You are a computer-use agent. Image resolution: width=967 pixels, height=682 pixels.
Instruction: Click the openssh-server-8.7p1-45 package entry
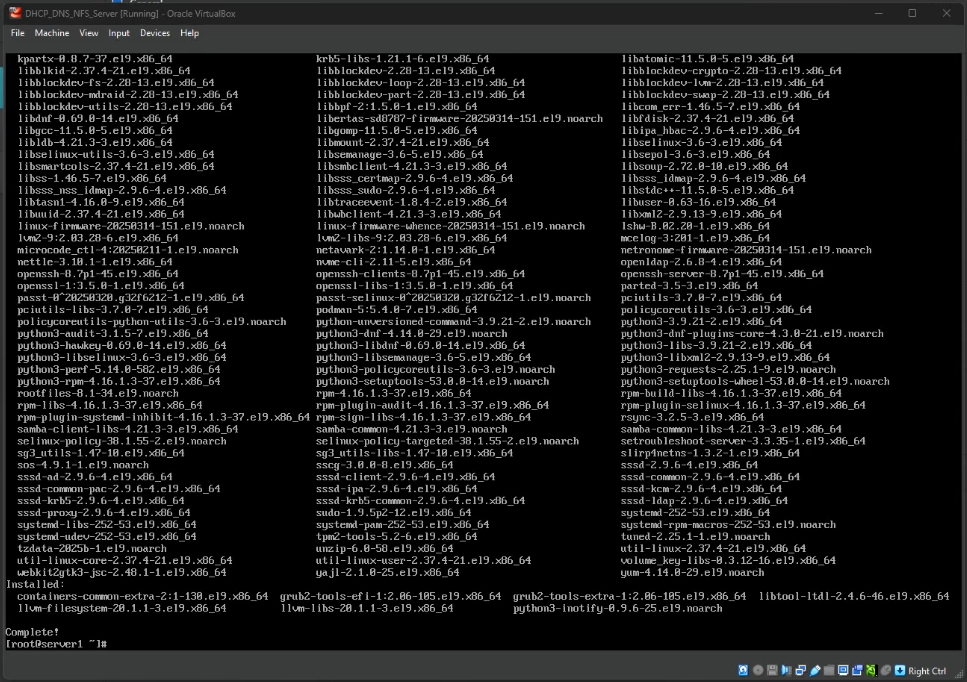pyautogui.click(x=722, y=274)
